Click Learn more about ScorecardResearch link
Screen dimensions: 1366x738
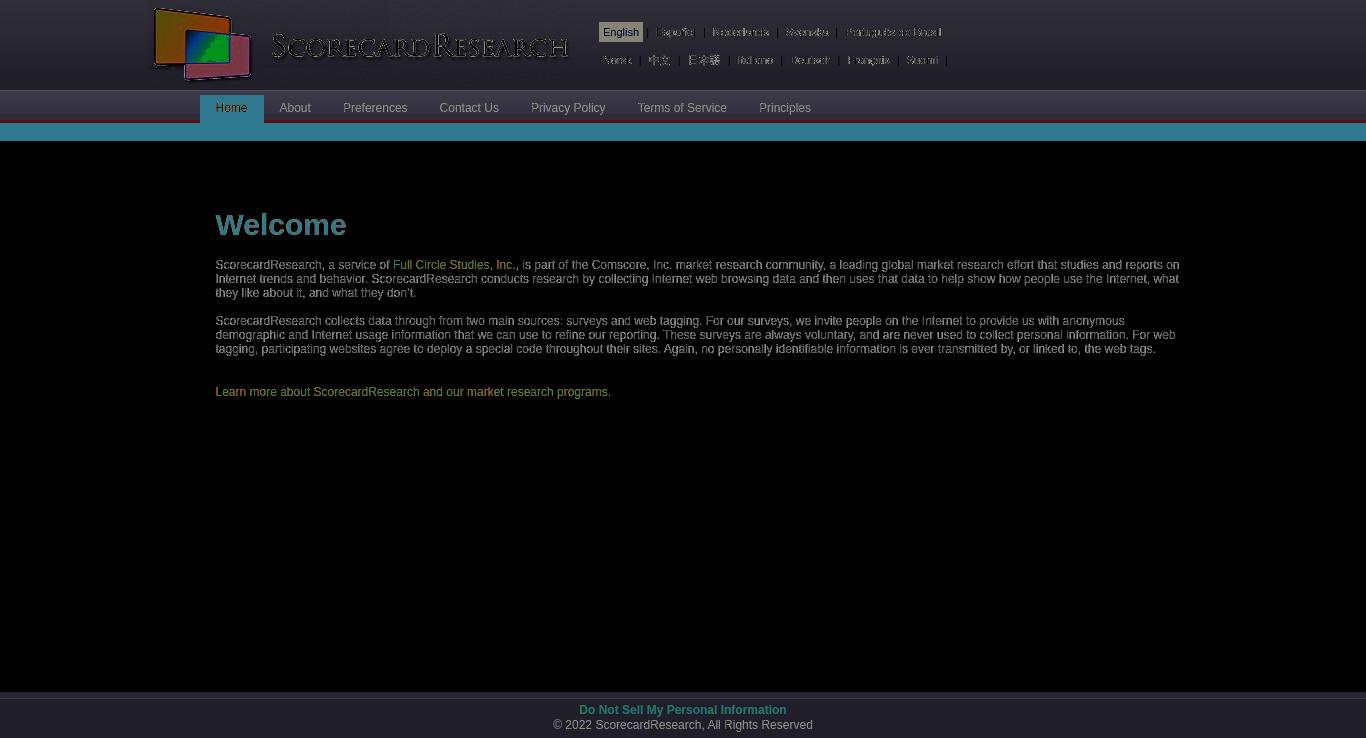click(x=413, y=392)
